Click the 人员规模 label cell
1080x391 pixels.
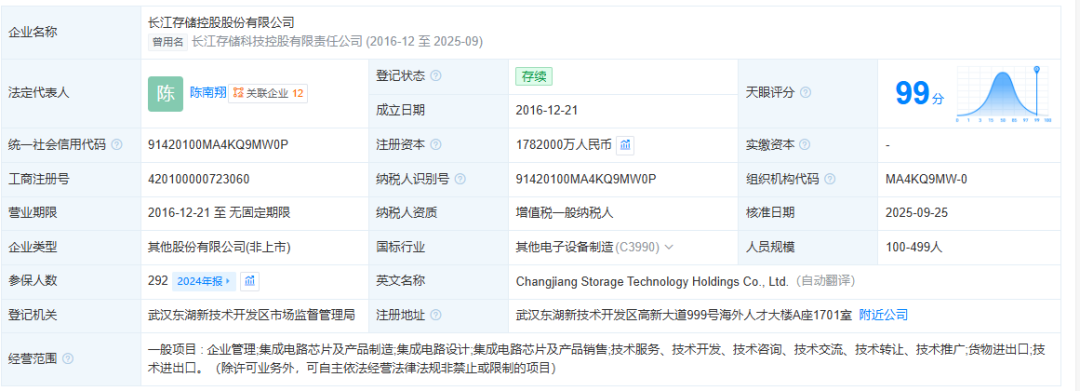pos(808,246)
